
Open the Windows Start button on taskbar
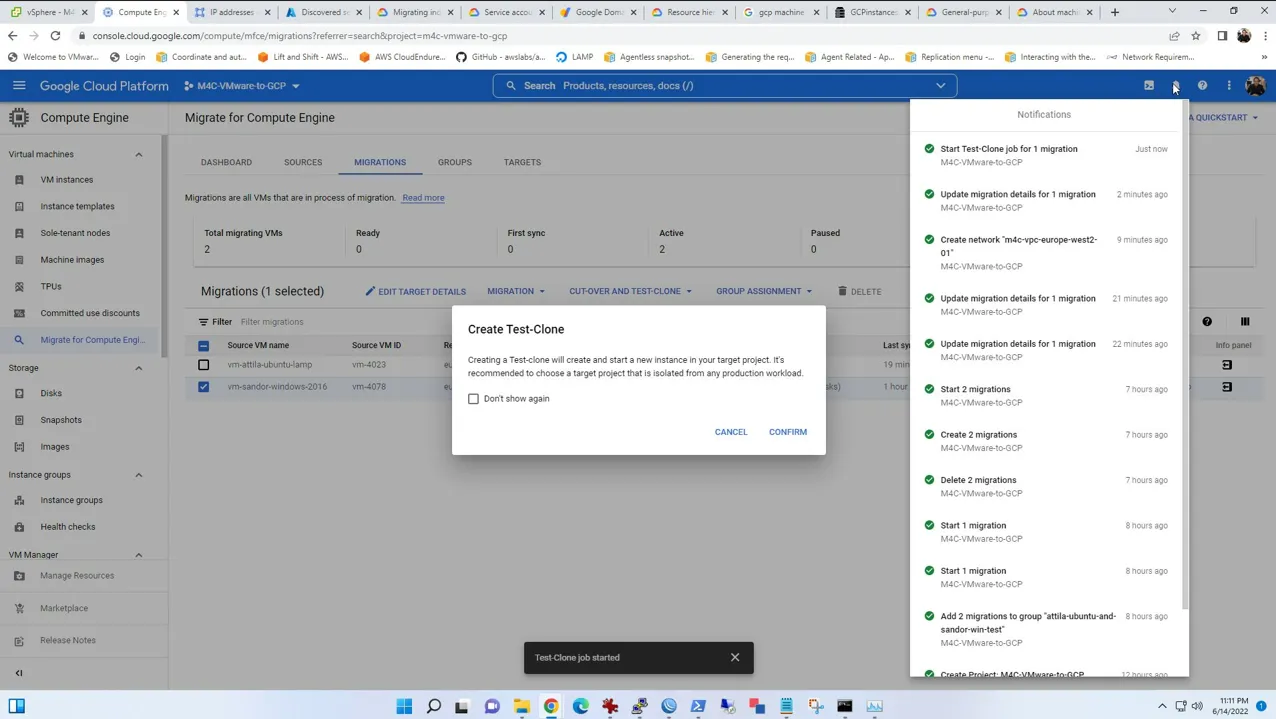pyautogui.click(x=404, y=706)
